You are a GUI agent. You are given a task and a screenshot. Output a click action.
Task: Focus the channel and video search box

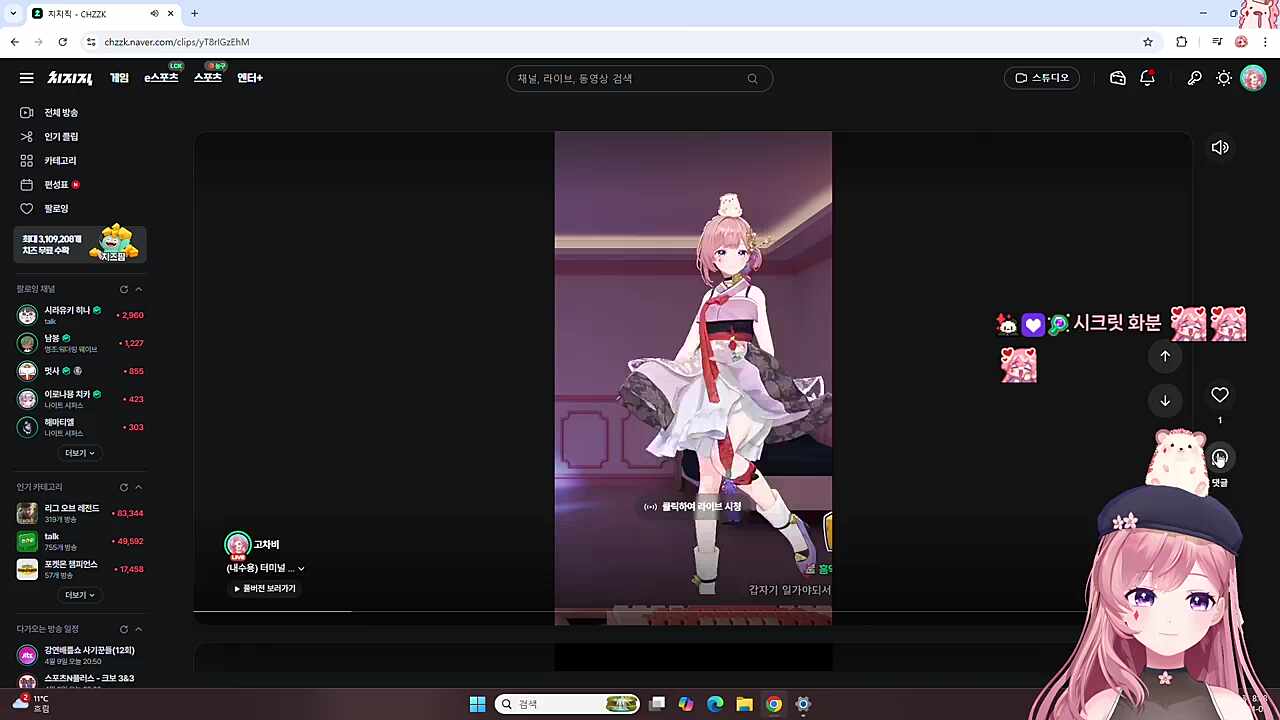[x=640, y=79]
